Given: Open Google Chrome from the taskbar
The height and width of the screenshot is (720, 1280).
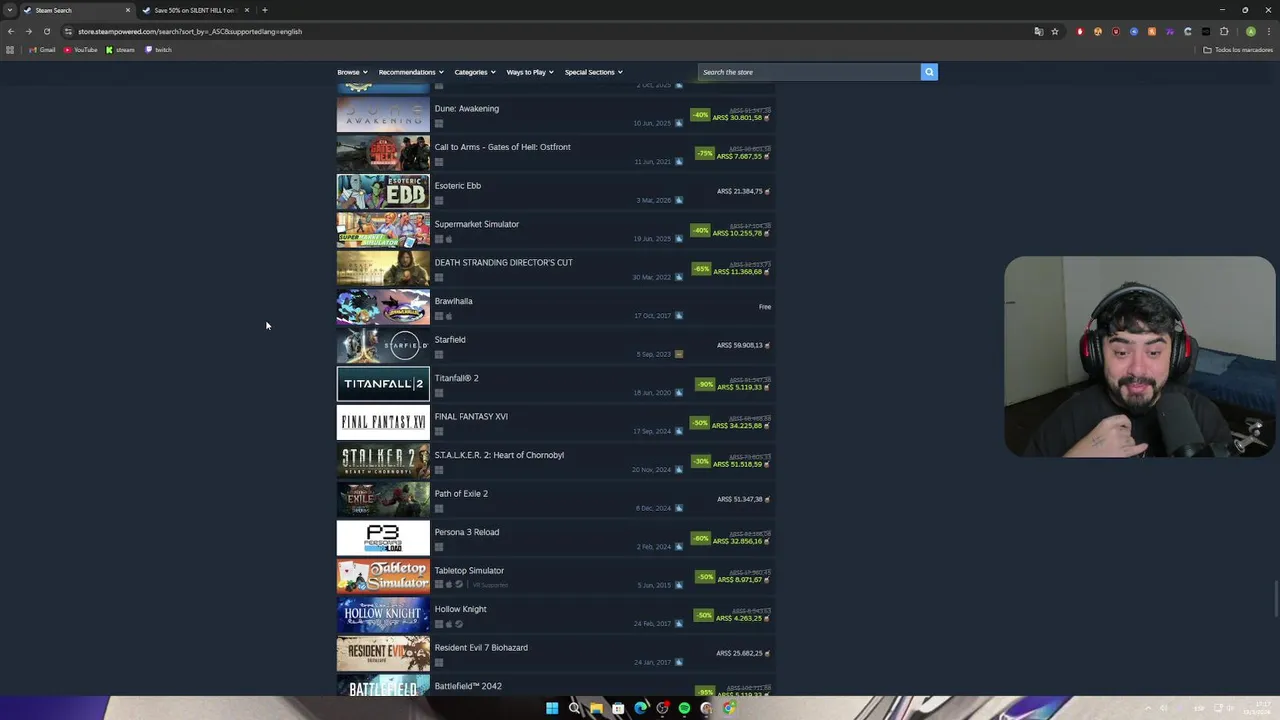Looking at the screenshot, I should (728, 708).
